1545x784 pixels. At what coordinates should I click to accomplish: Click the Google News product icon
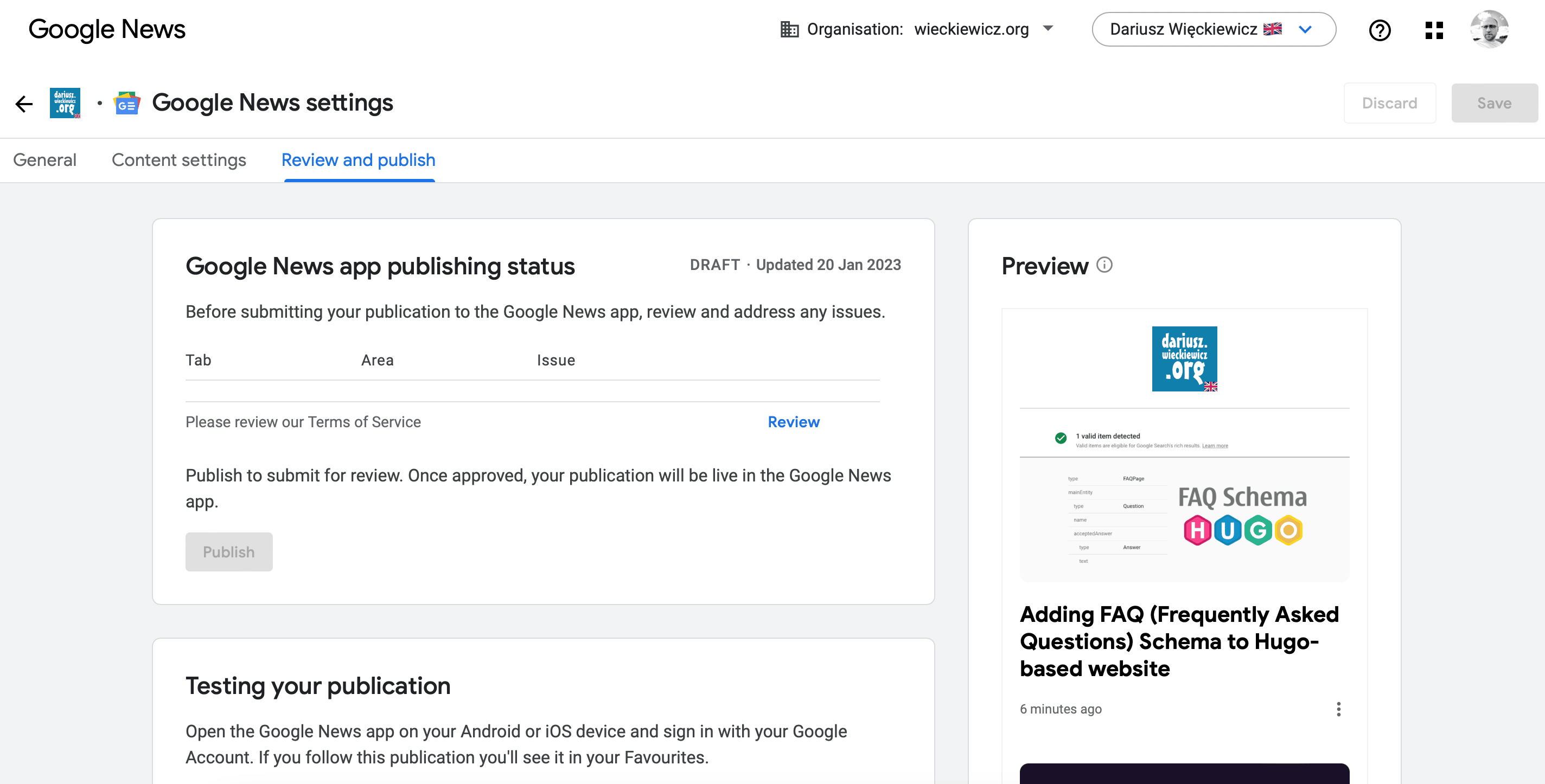click(x=126, y=103)
